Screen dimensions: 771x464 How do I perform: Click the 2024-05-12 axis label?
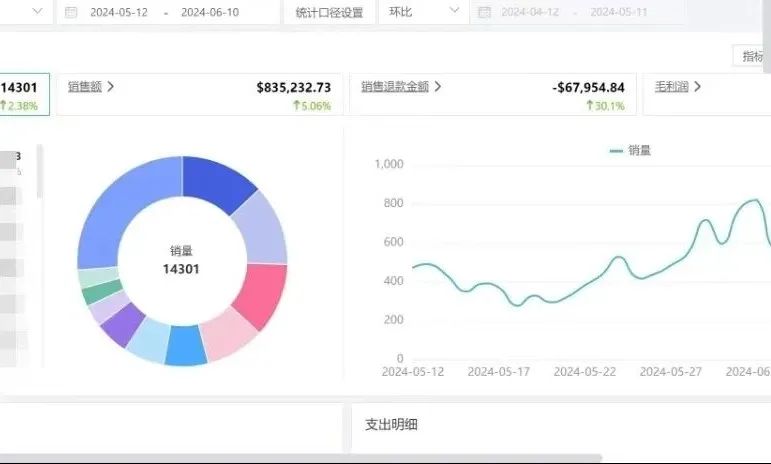point(413,372)
